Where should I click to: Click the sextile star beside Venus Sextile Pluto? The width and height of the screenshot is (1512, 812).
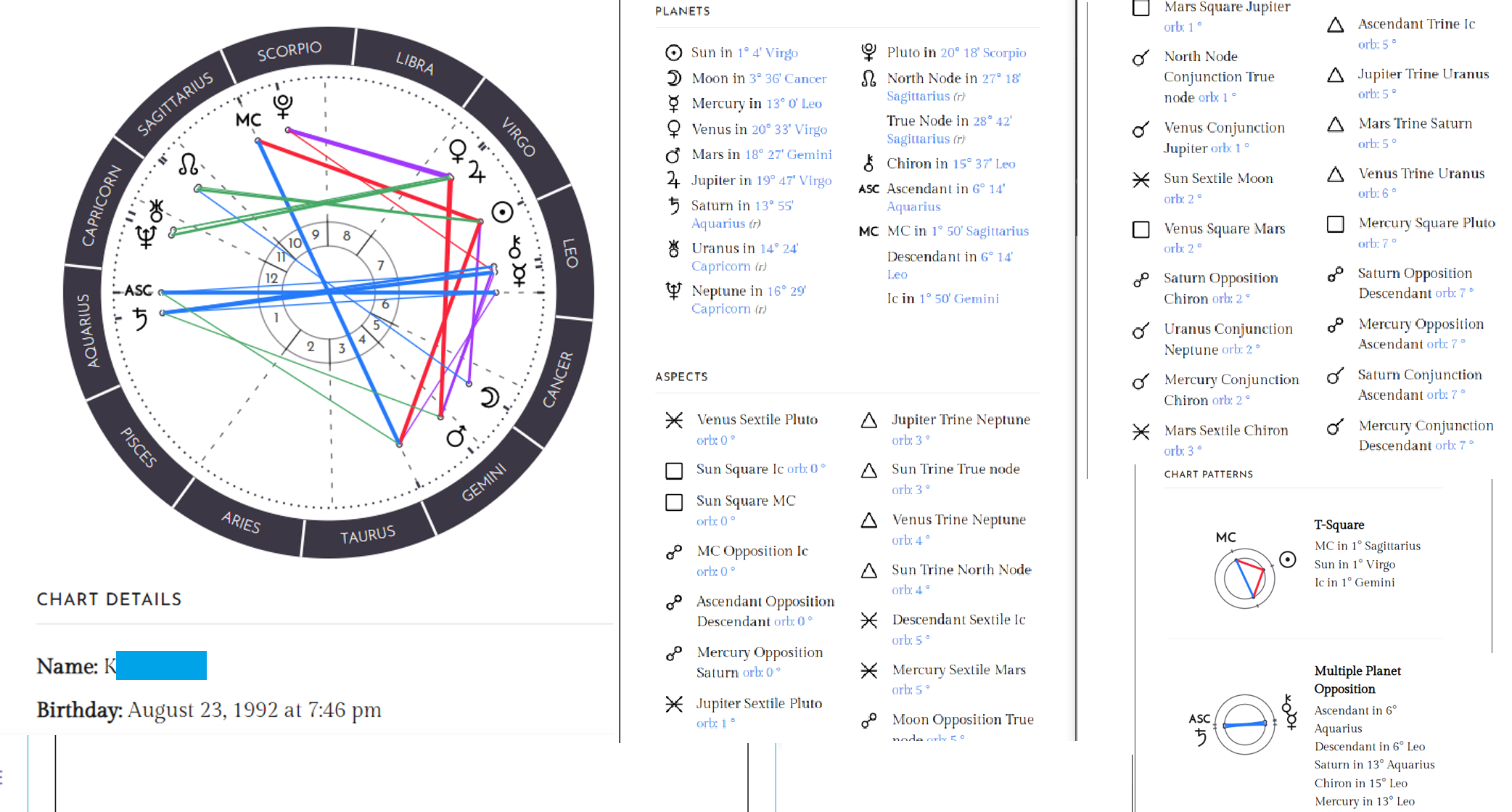point(674,420)
